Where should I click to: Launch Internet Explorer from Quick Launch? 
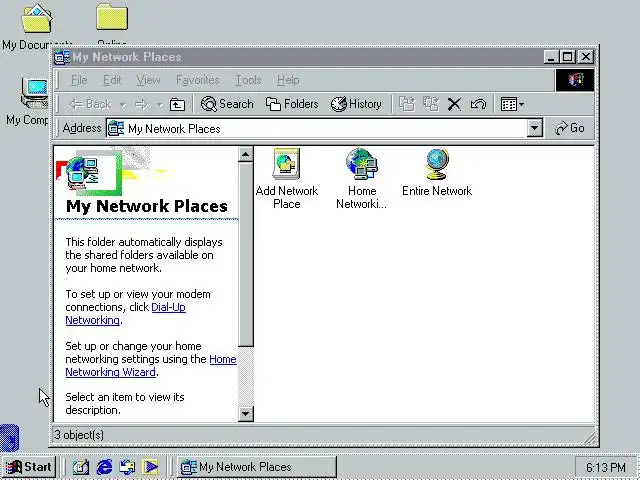click(104, 467)
